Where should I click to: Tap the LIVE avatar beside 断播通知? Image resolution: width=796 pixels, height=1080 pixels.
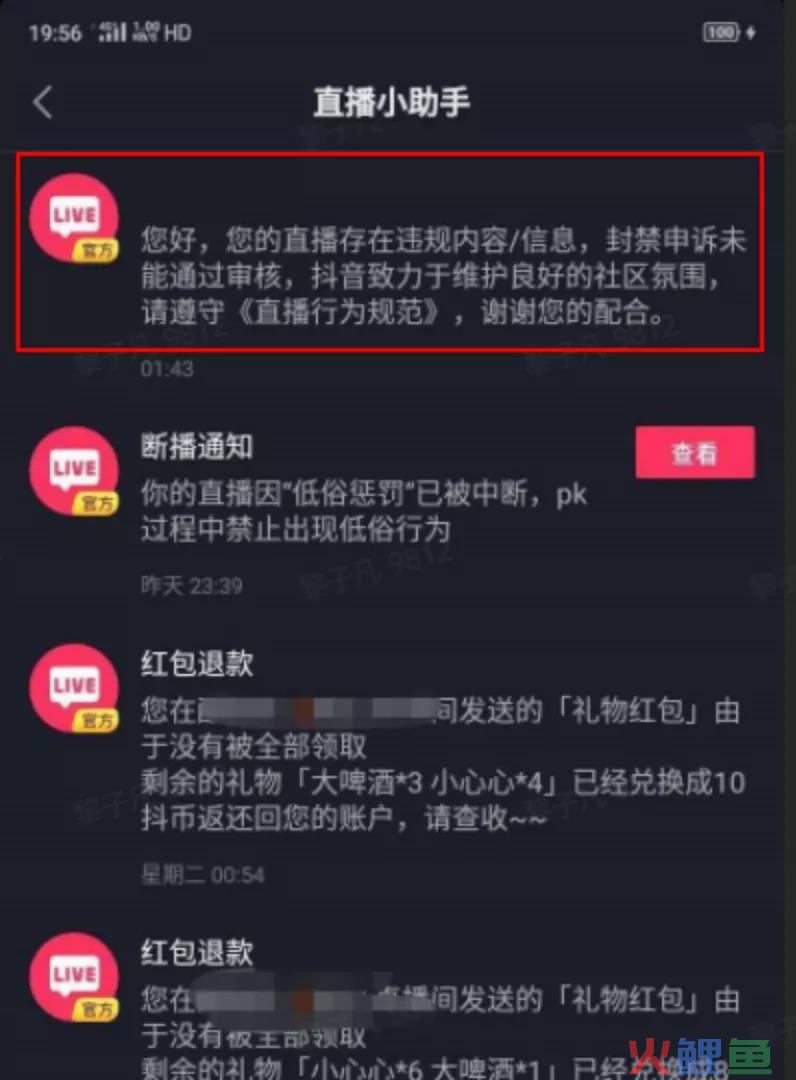coord(74,471)
